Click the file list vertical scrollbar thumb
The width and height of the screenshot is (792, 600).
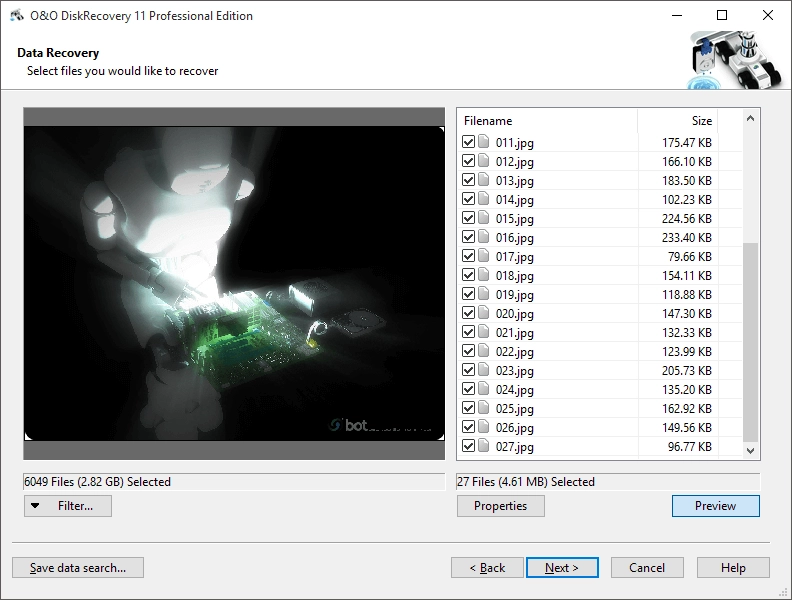pyautogui.click(x=750, y=342)
